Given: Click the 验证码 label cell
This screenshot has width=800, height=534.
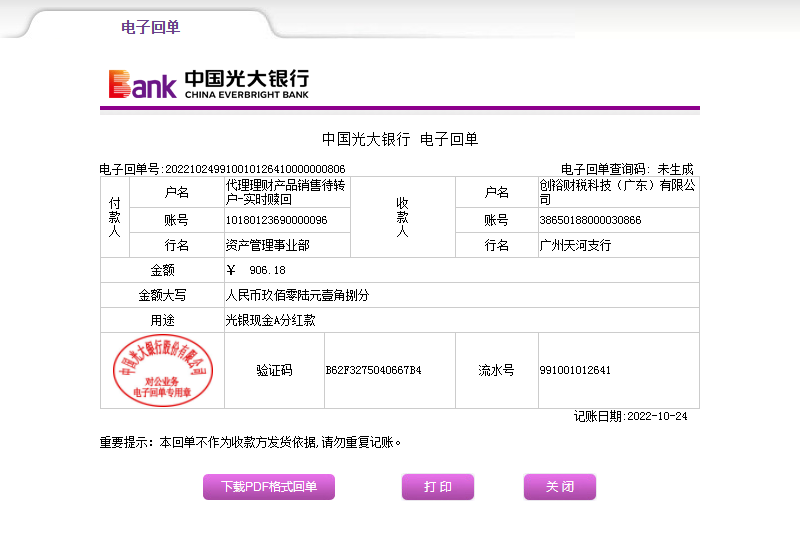Looking at the screenshot, I should point(274,370).
